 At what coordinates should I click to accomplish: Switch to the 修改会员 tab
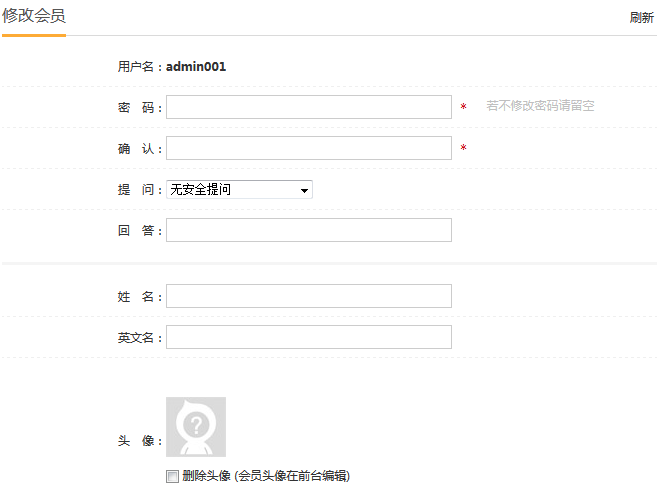pyautogui.click(x=34, y=17)
